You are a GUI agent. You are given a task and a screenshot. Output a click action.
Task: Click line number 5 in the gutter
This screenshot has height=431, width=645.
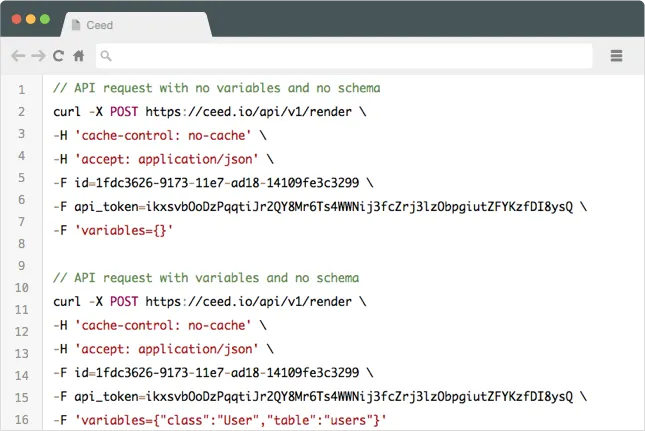click(x=21, y=178)
